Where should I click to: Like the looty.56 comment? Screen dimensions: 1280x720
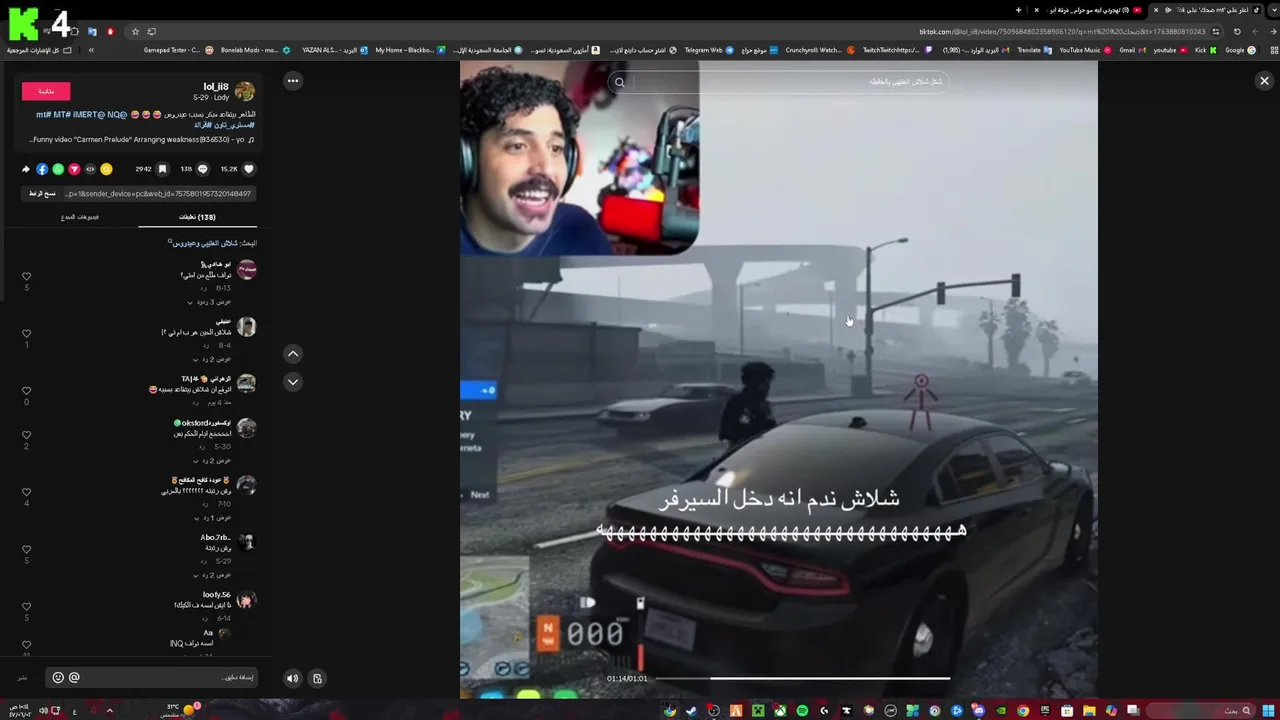[27, 606]
